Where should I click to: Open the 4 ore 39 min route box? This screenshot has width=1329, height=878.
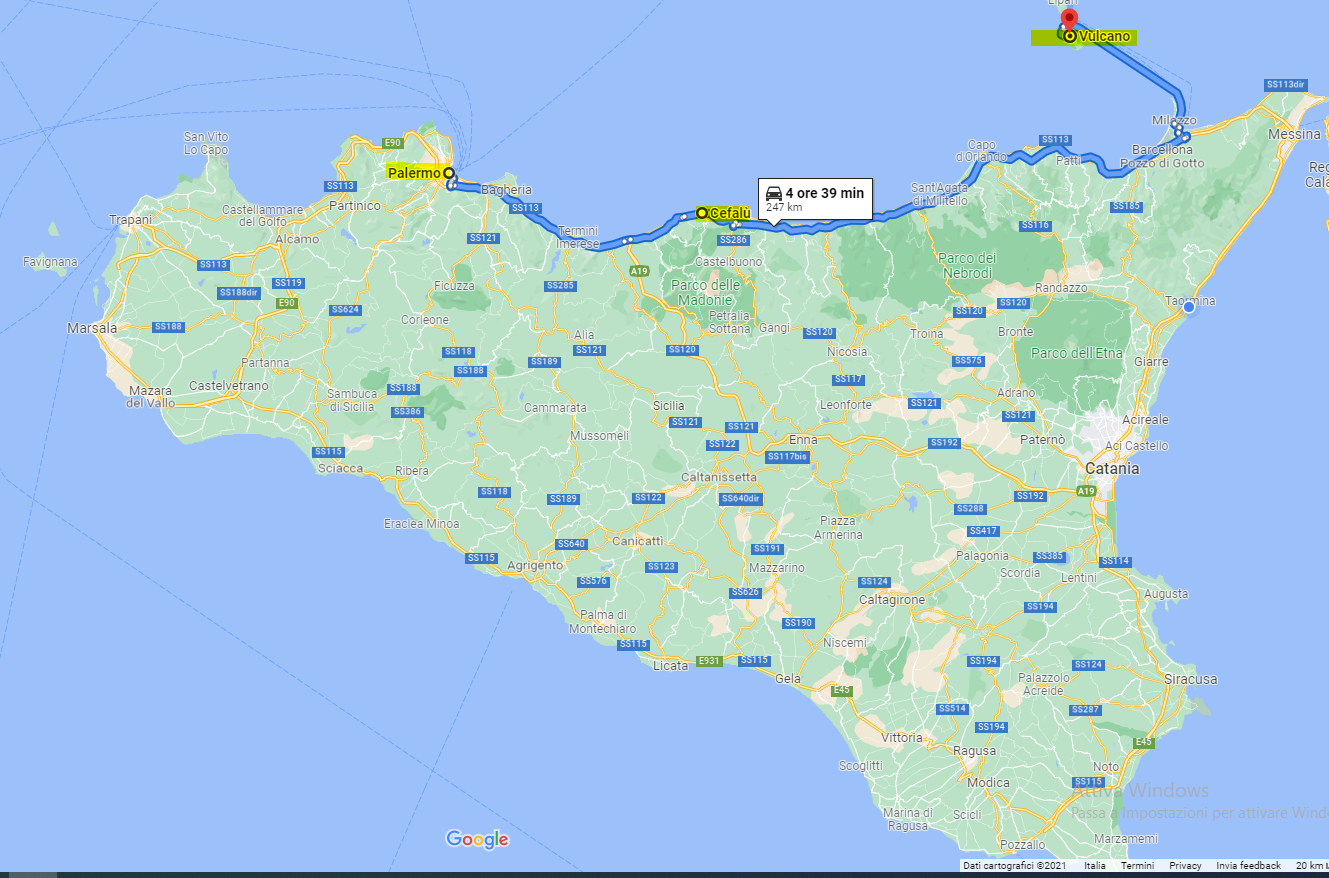click(x=815, y=199)
